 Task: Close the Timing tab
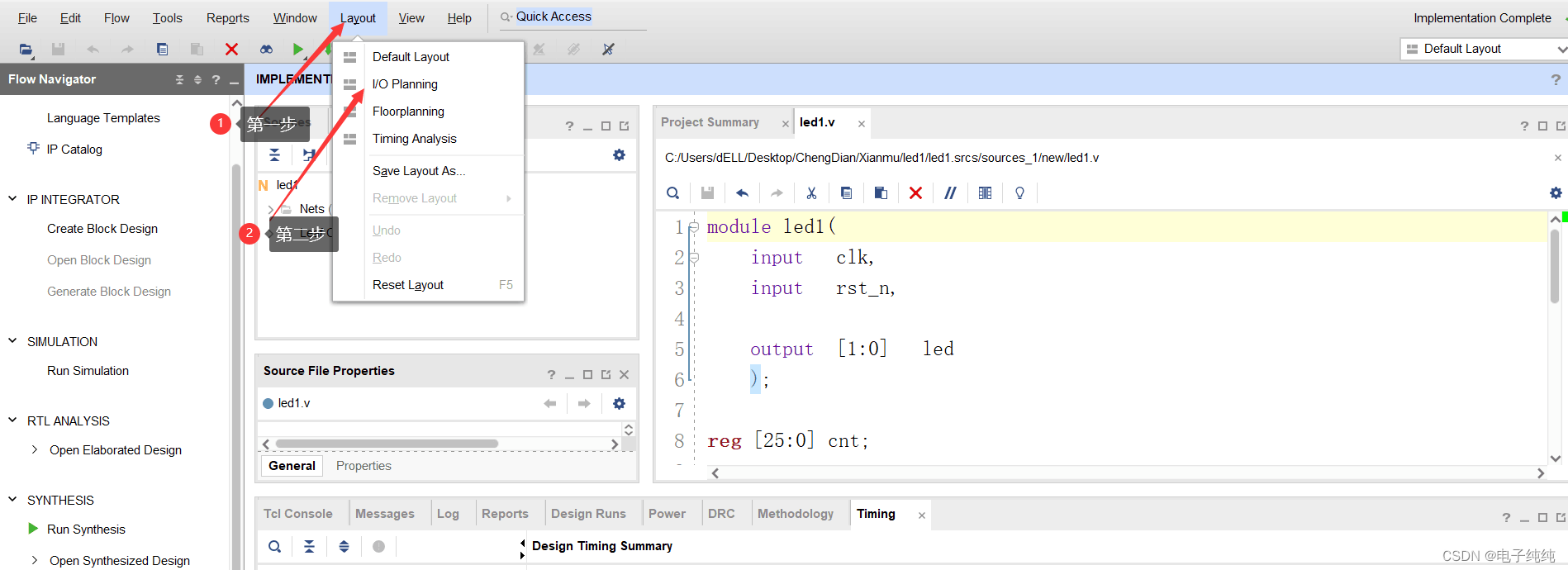pos(922,515)
